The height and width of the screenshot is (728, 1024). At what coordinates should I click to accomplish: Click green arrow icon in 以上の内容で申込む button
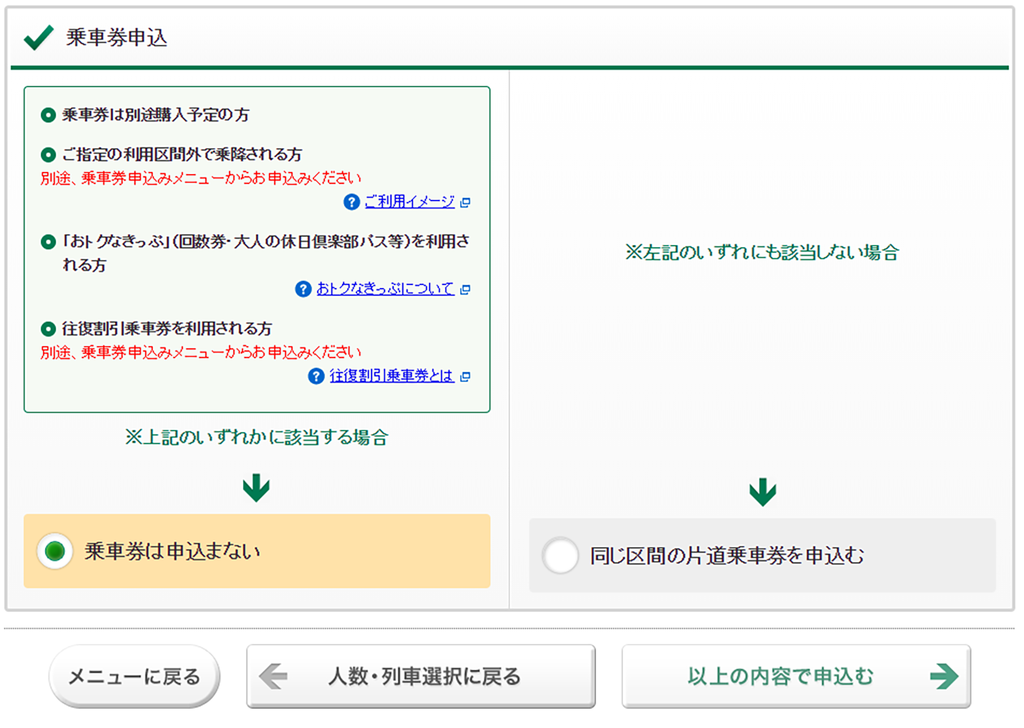tap(944, 676)
